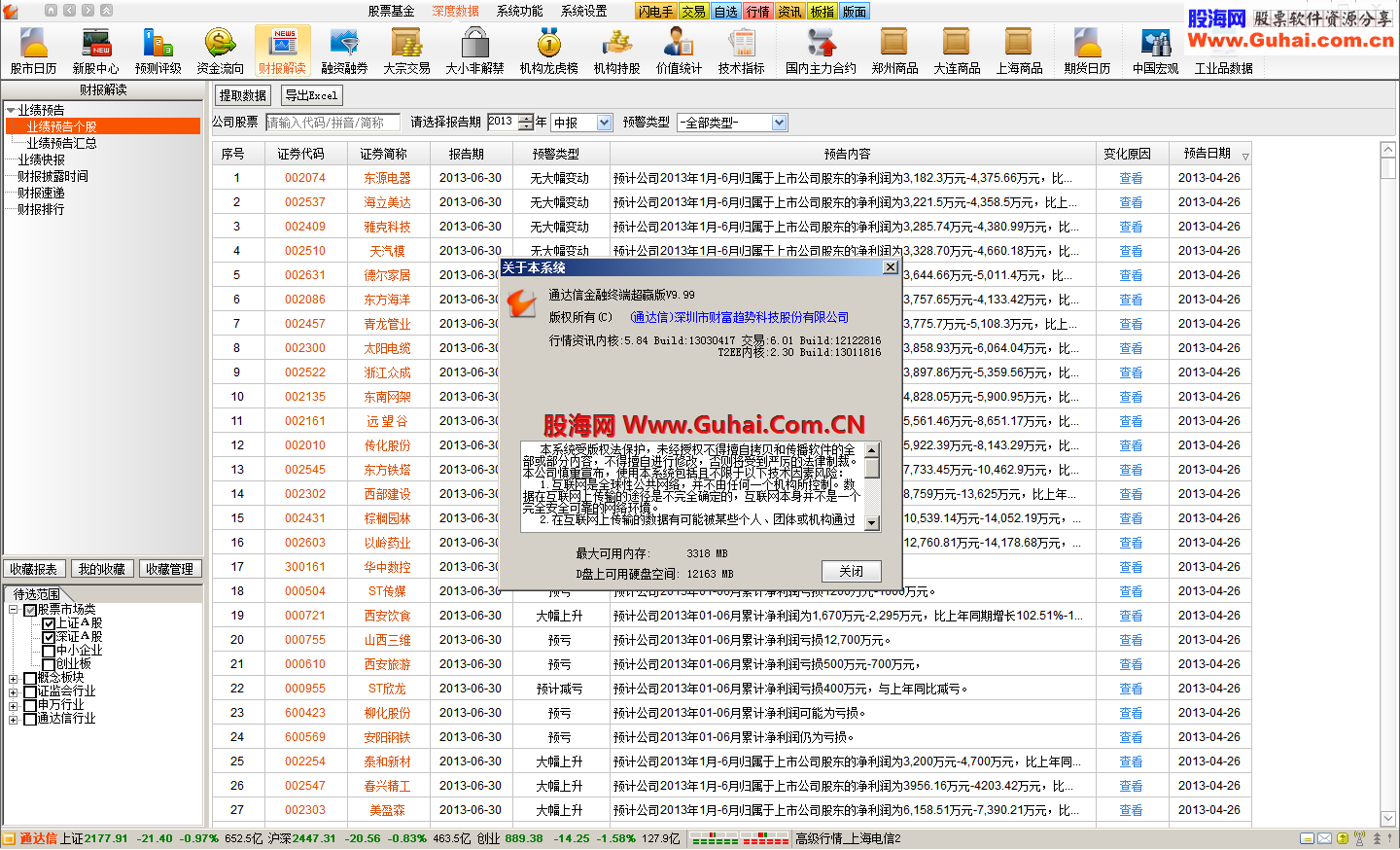The height and width of the screenshot is (850, 1400).
Task: Click the 收藏报表 button
Action: tap(34, 569)
